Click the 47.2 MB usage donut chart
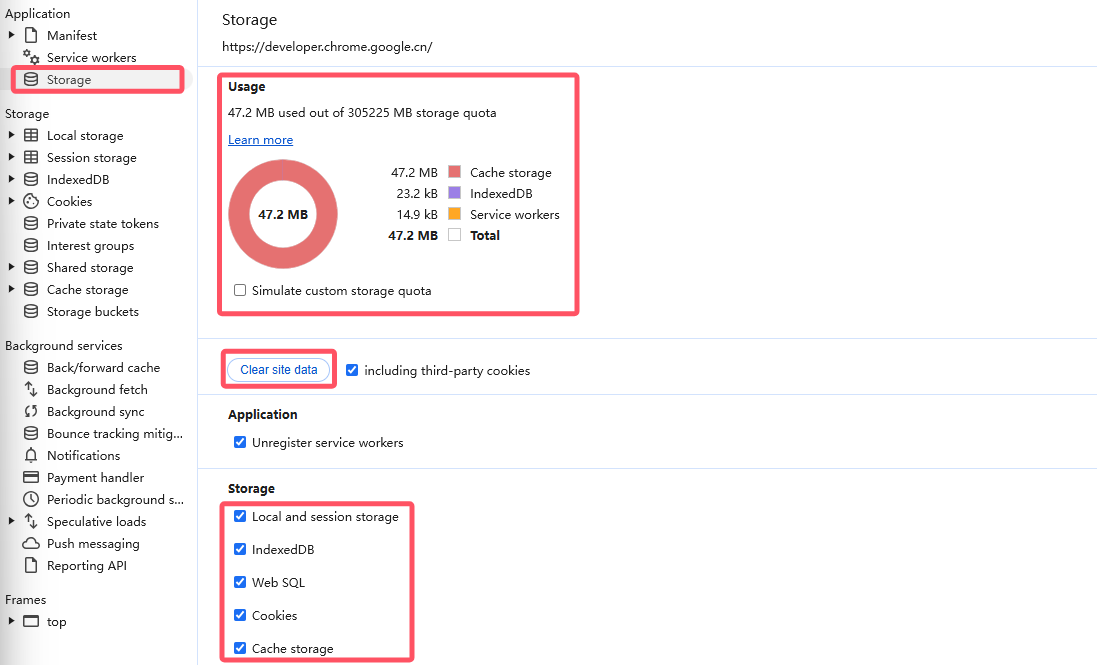1097x665 pixels. pyautogui.click(x=283, y=214)
